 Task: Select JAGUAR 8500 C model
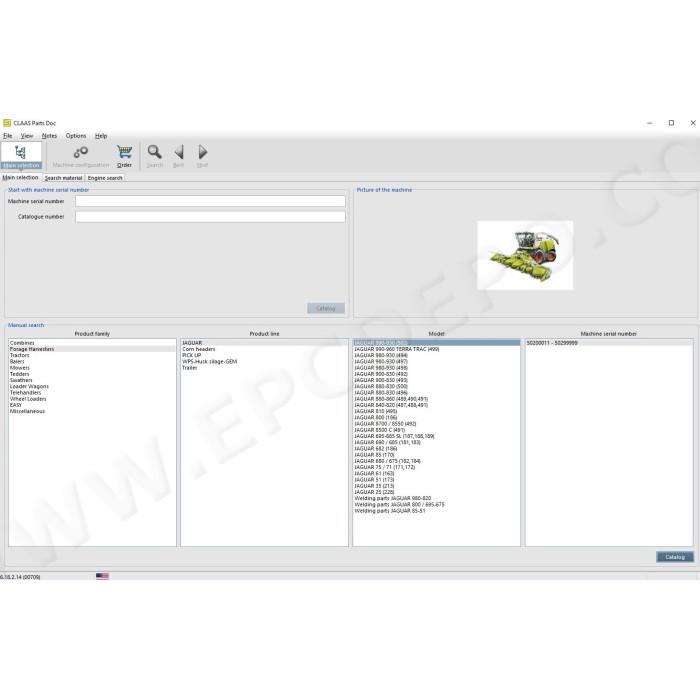(437, 430)
